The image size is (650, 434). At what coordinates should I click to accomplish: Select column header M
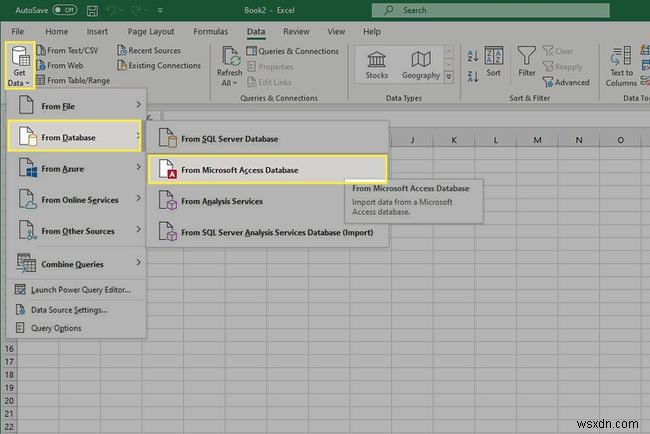click(x=537, y=140)
